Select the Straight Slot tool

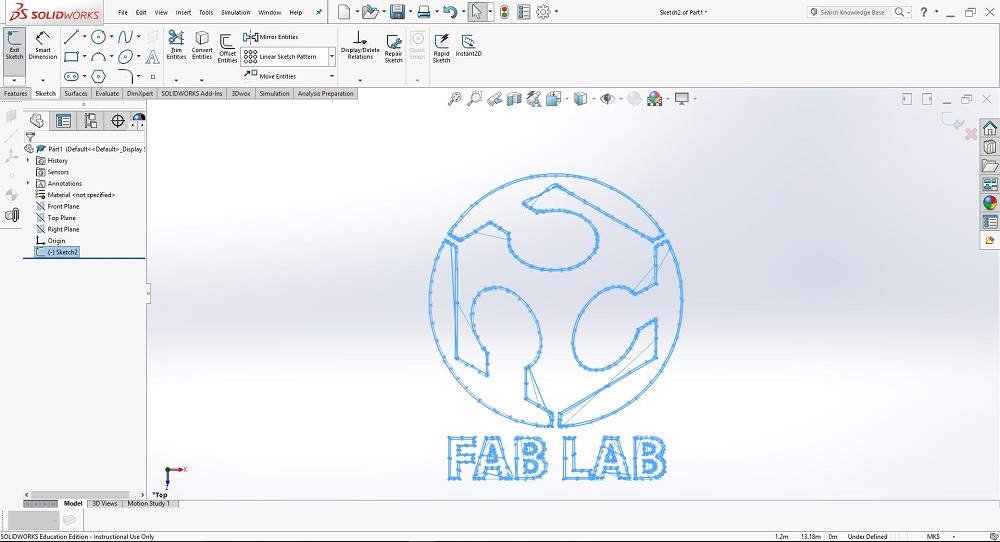pyautogui.click(x=71, y=77)
